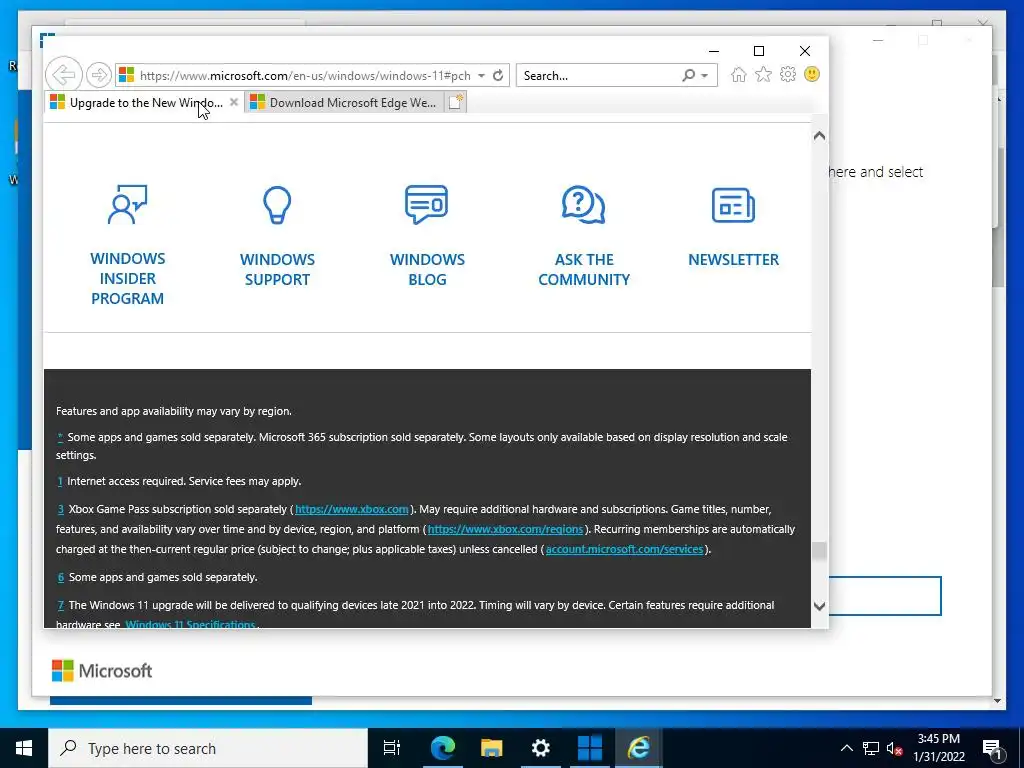Screen dimensions: 1024x768
Task: Open WINDOWS BLOG link
Action: pos(427,269)
